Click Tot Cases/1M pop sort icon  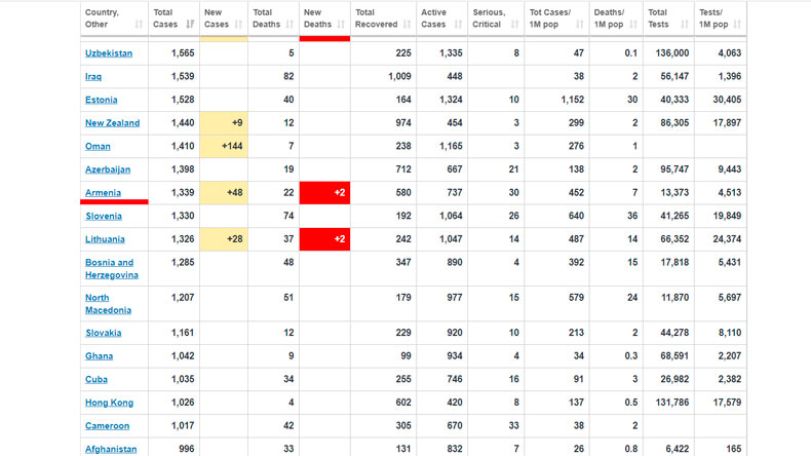580,24
